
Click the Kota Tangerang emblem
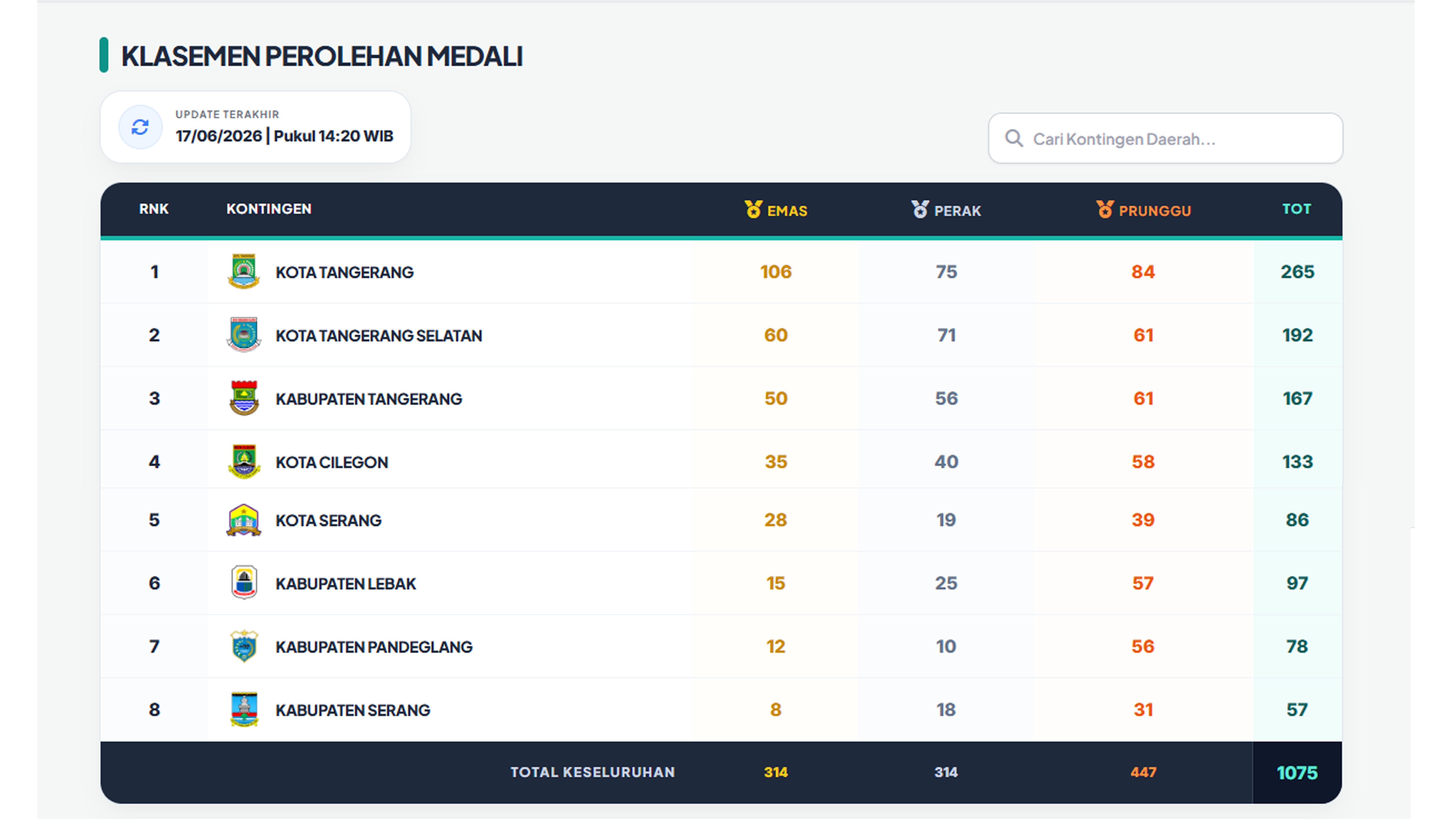click(x=244, y=271)
